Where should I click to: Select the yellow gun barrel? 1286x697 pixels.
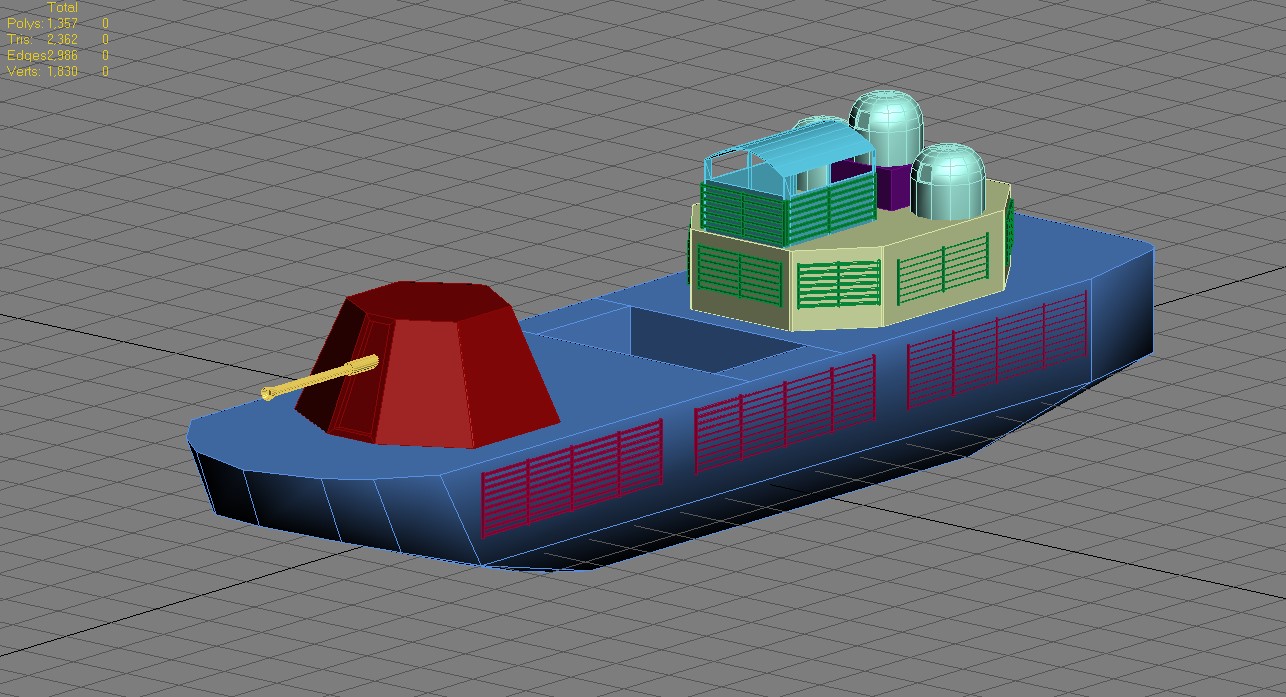[320, 376]
